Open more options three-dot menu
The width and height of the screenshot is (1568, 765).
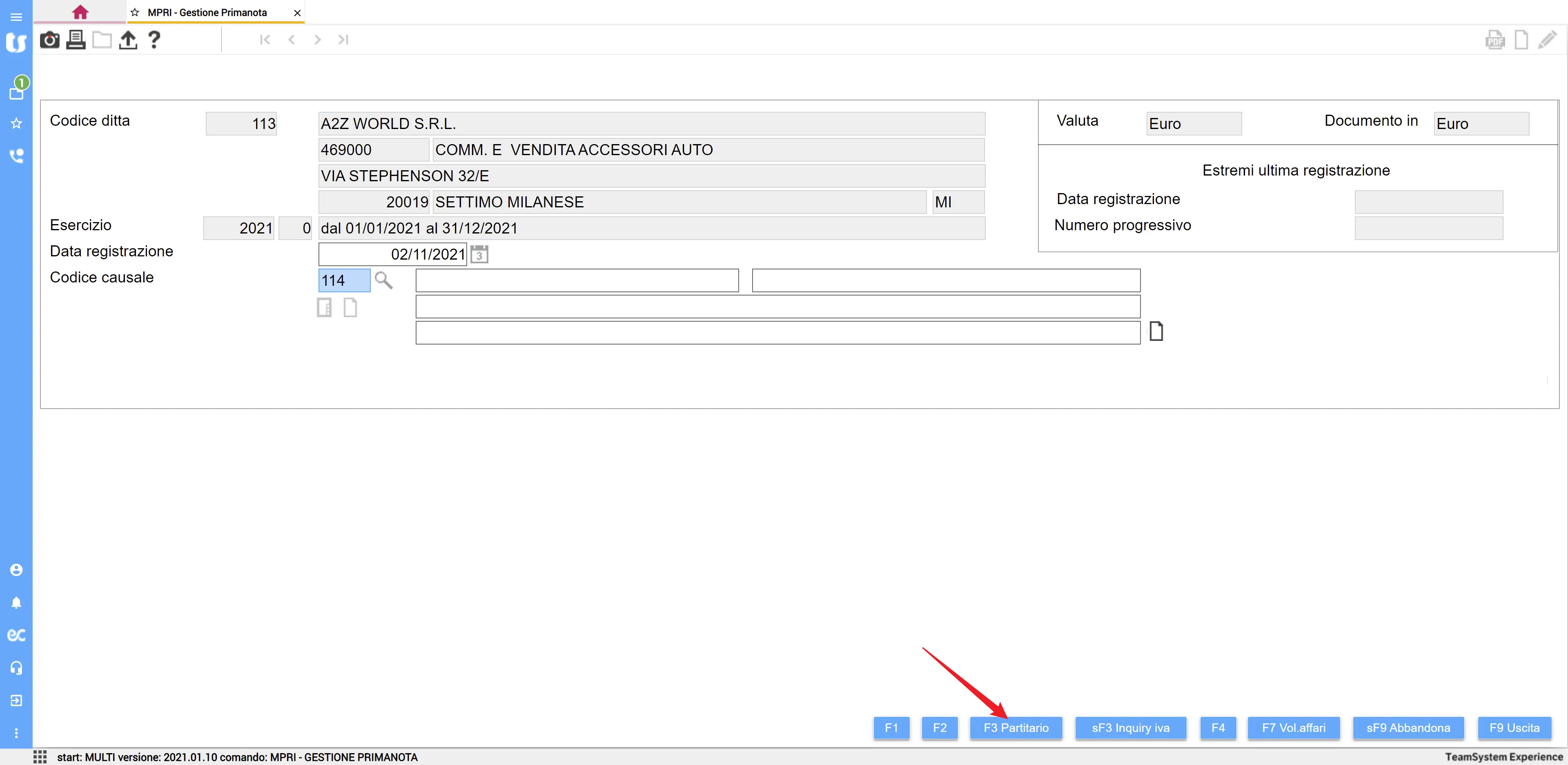[16, 733]
